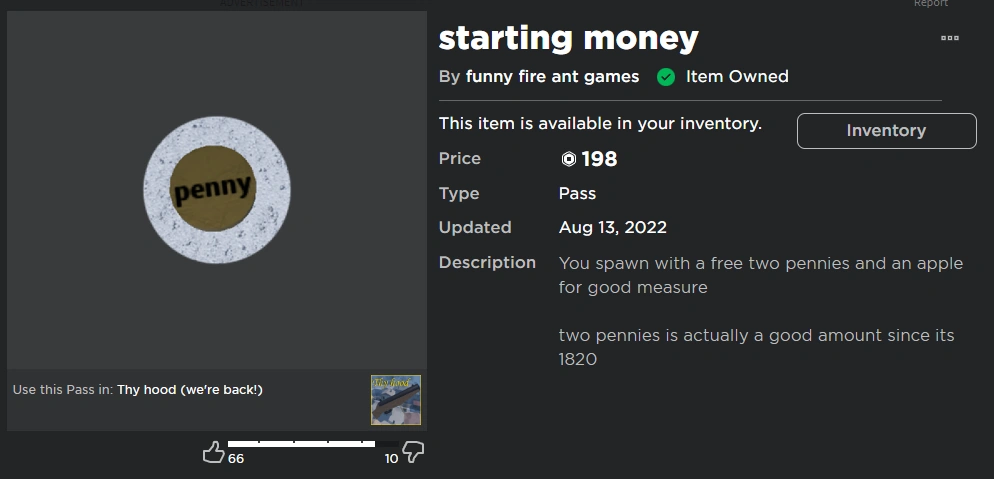Click the description about two pennies in 1820
The image size is (994, 479).
pos(756,346)
